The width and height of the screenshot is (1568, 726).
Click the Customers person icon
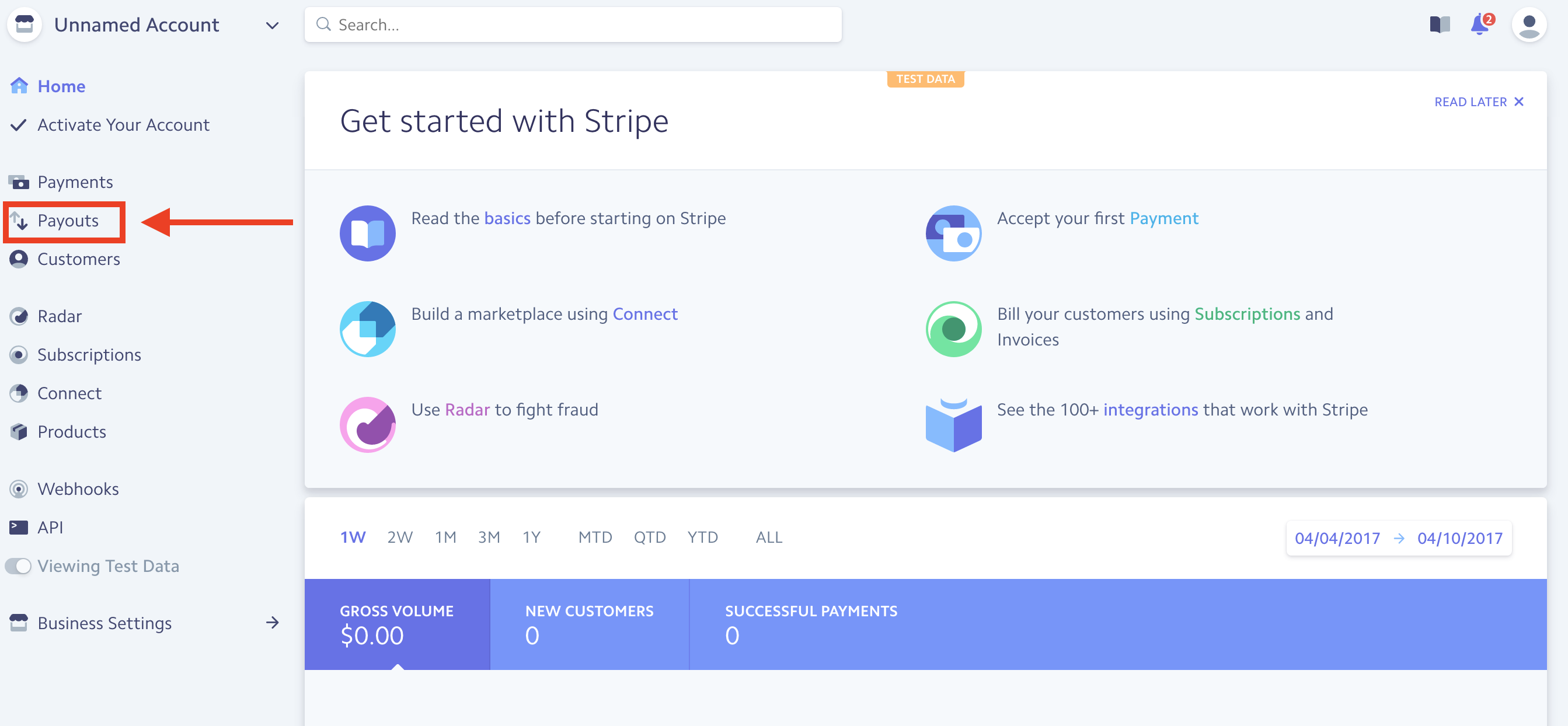(x=18, y=259)
